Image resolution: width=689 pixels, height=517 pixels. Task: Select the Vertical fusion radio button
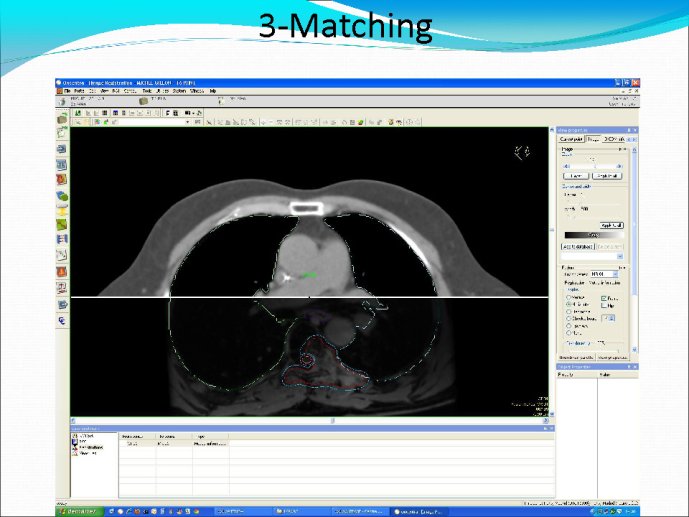click(x=569, y=297)
